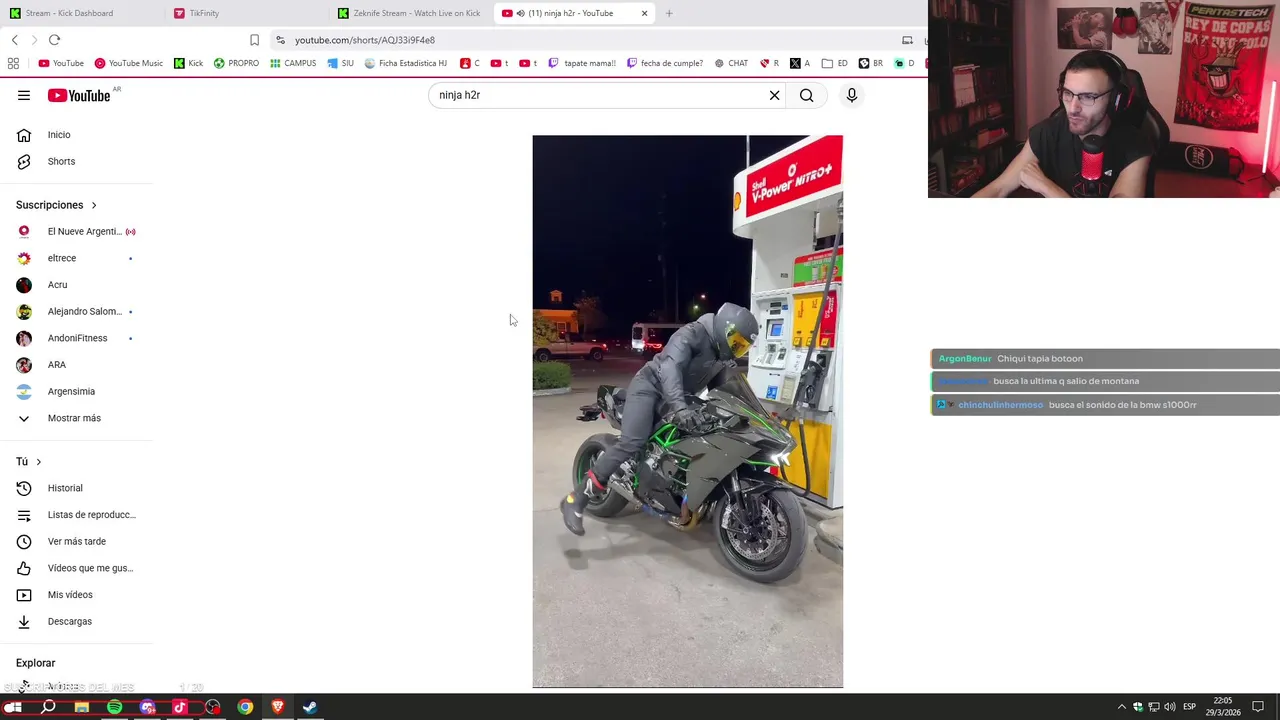Screen dimensions: 1280x720
Task: Open the Windows Start menu
Action: [x=14, y=707]
